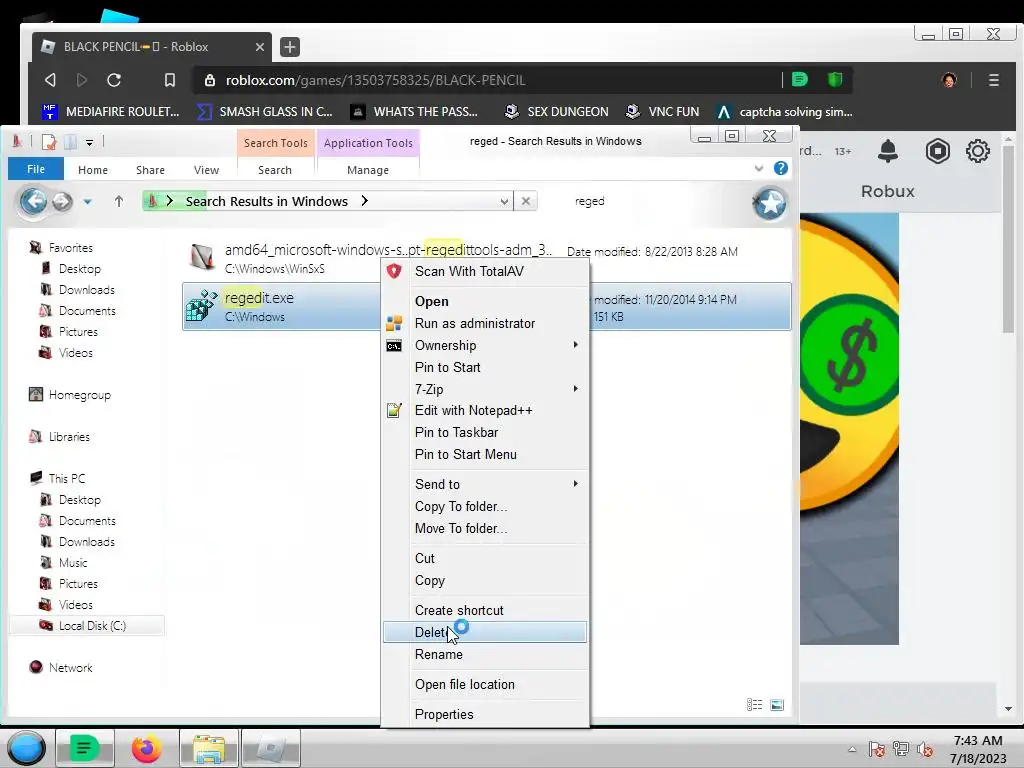1024x768 pixels.
Task: Switch to details view icon
Action: click(x=754, y=705)
